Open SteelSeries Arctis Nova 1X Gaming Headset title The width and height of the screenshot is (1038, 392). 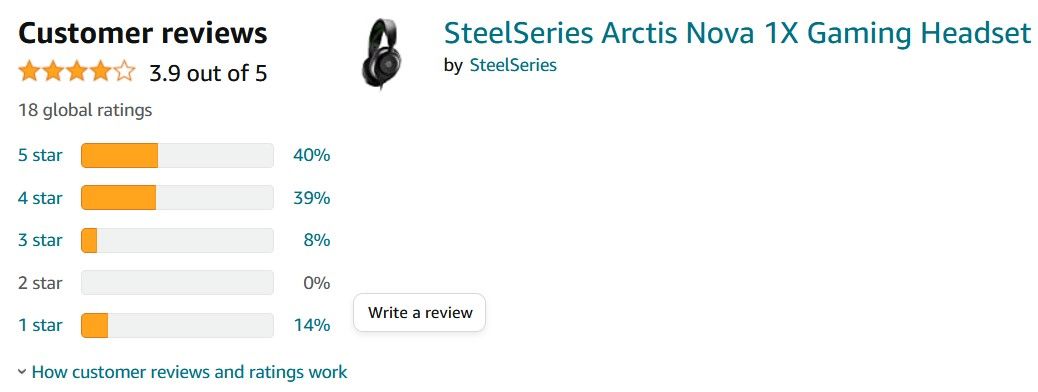tap(737, 32)
